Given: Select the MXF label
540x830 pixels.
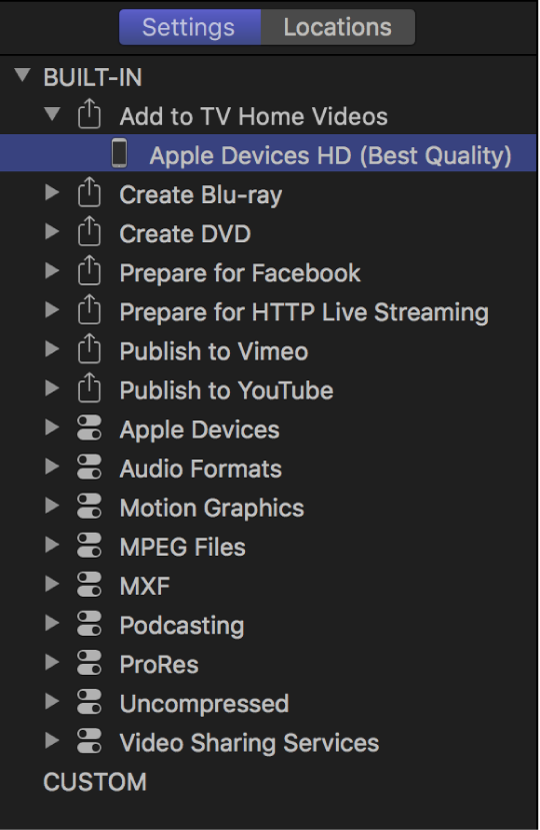Looking at the screenshot, I should (145, 587).
